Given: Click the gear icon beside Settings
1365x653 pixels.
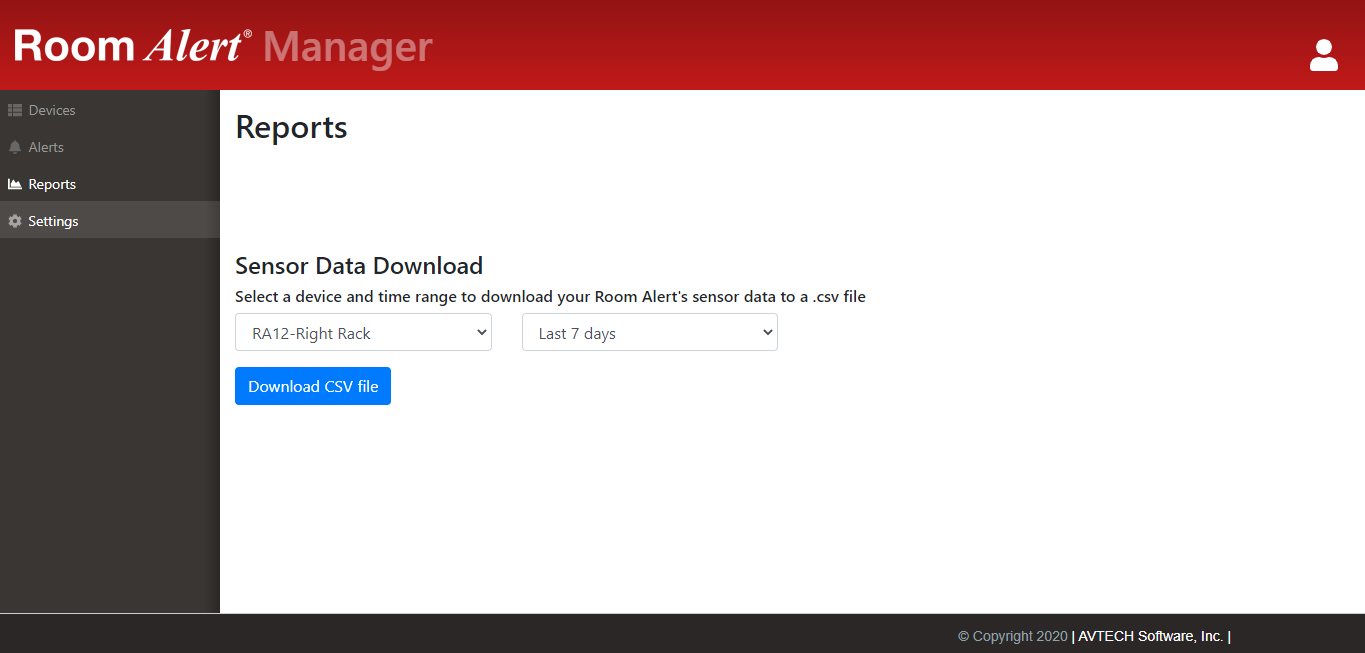Looking at the screenshot, I should point(14,220).
